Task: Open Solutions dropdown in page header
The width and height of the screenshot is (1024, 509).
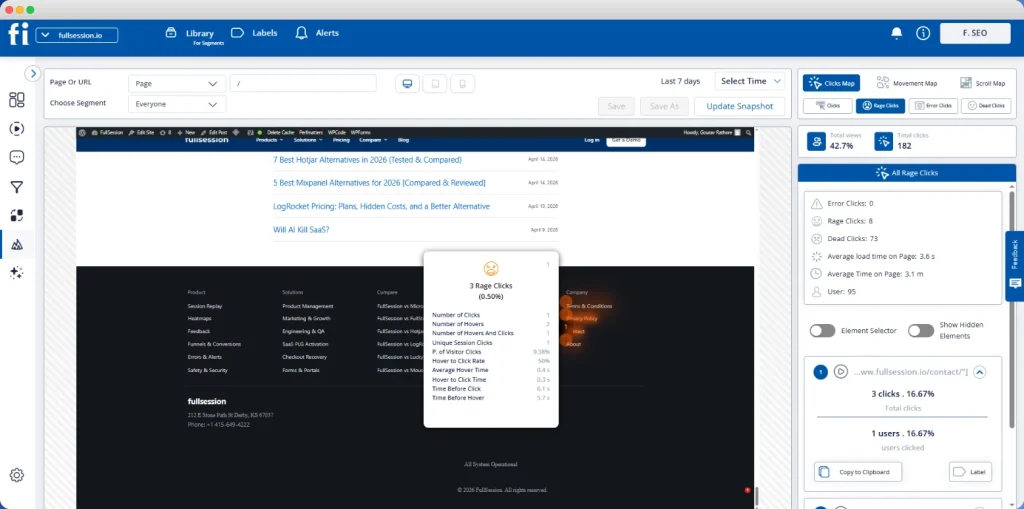Action: coord(308,140)
